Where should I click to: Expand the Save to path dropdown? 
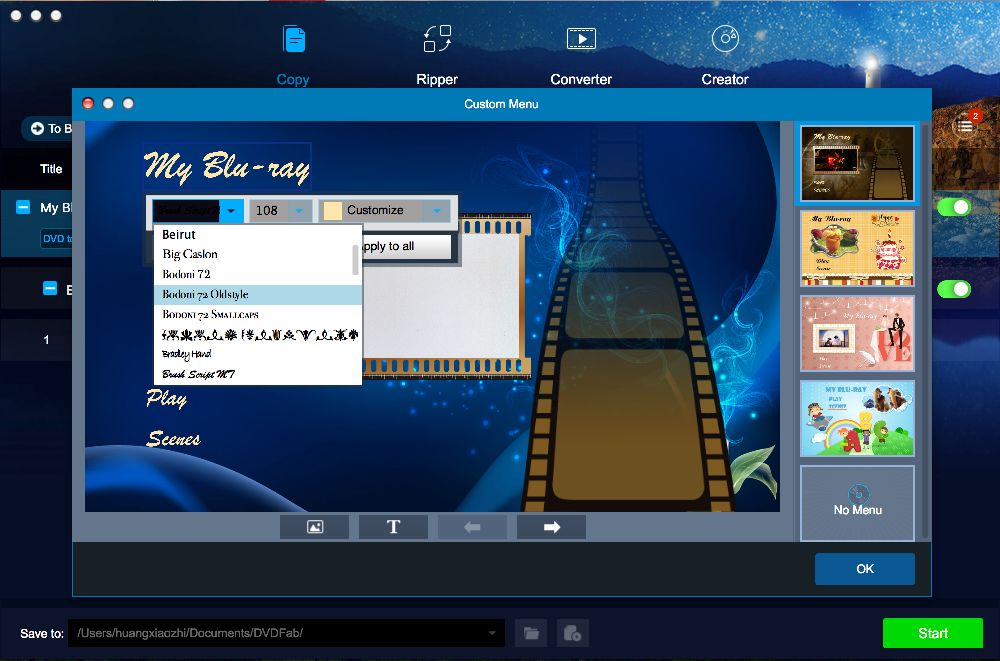tap(492, 633)
